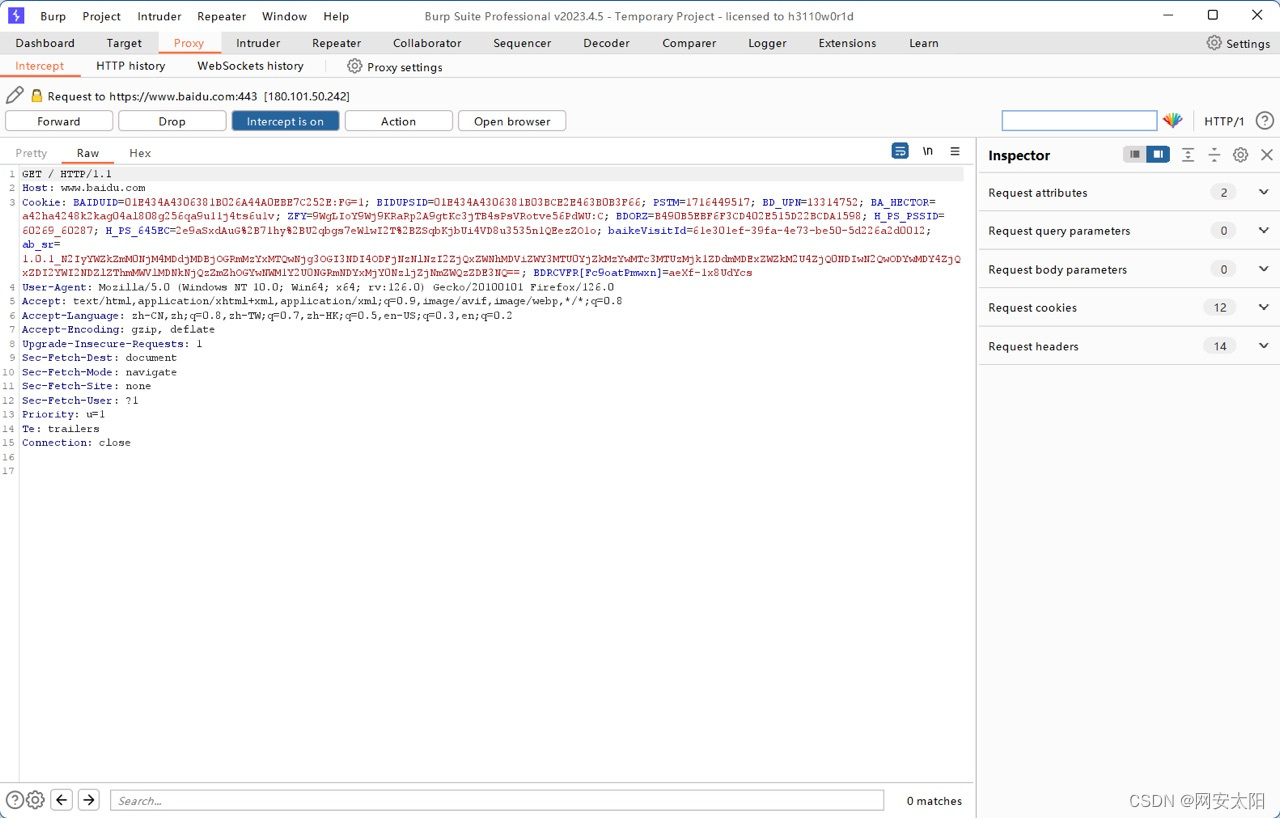Click the pencil edit icon beside request target
The width and height of the screenshot is (1280, 819).
14,95
